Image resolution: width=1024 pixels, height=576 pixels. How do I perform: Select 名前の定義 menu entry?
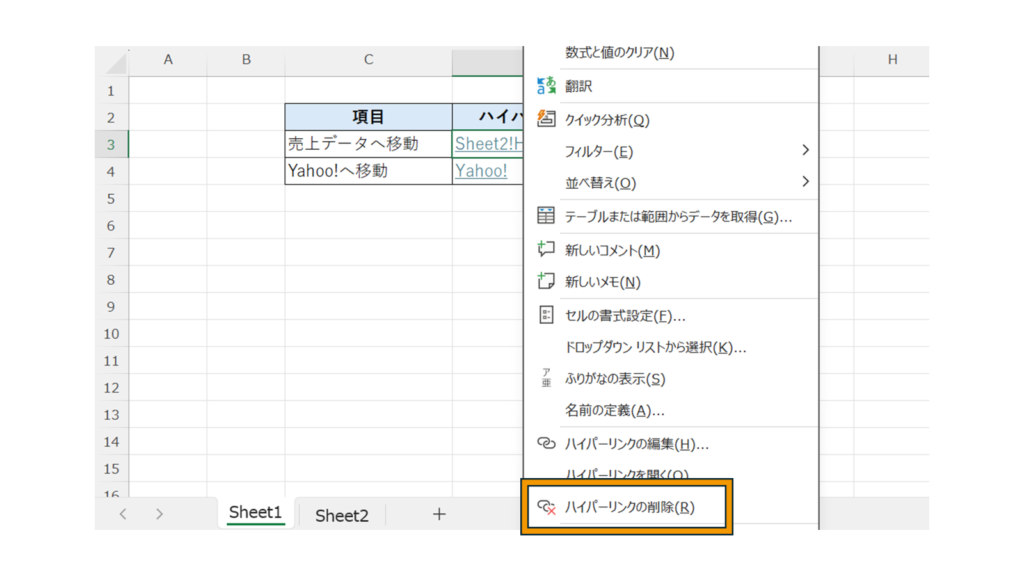(x=614, y=410)
